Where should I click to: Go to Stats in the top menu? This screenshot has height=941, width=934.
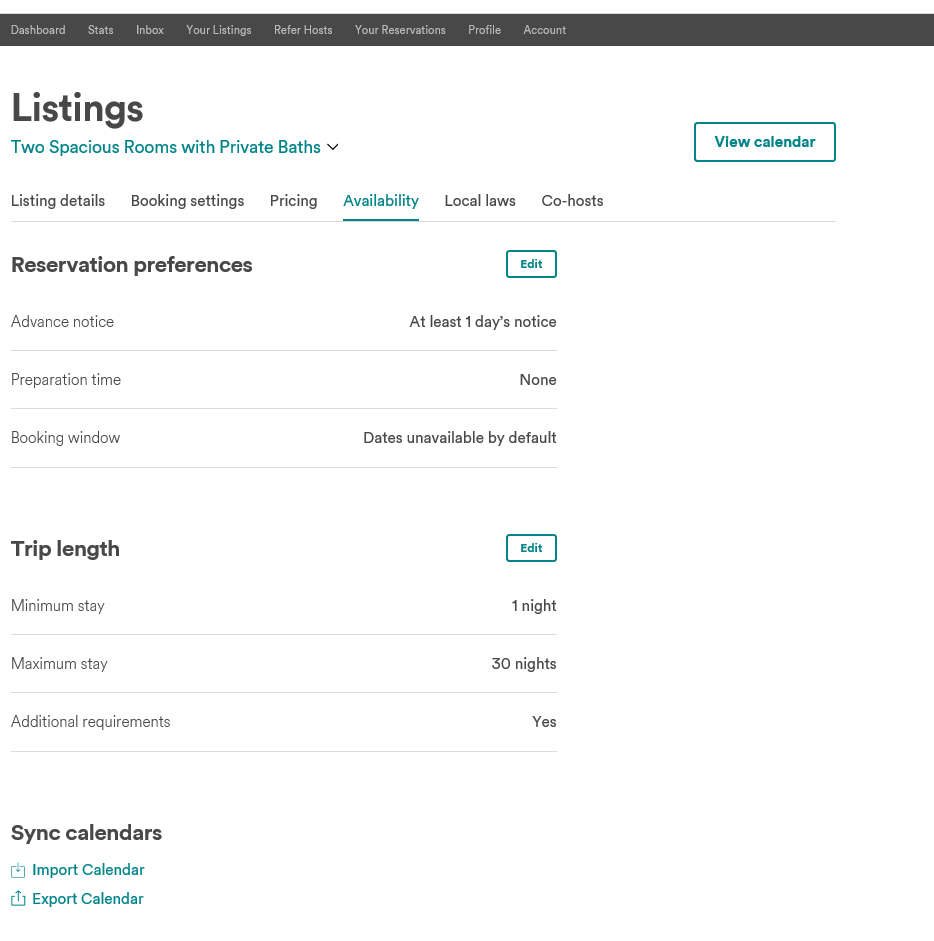[100, 30]
